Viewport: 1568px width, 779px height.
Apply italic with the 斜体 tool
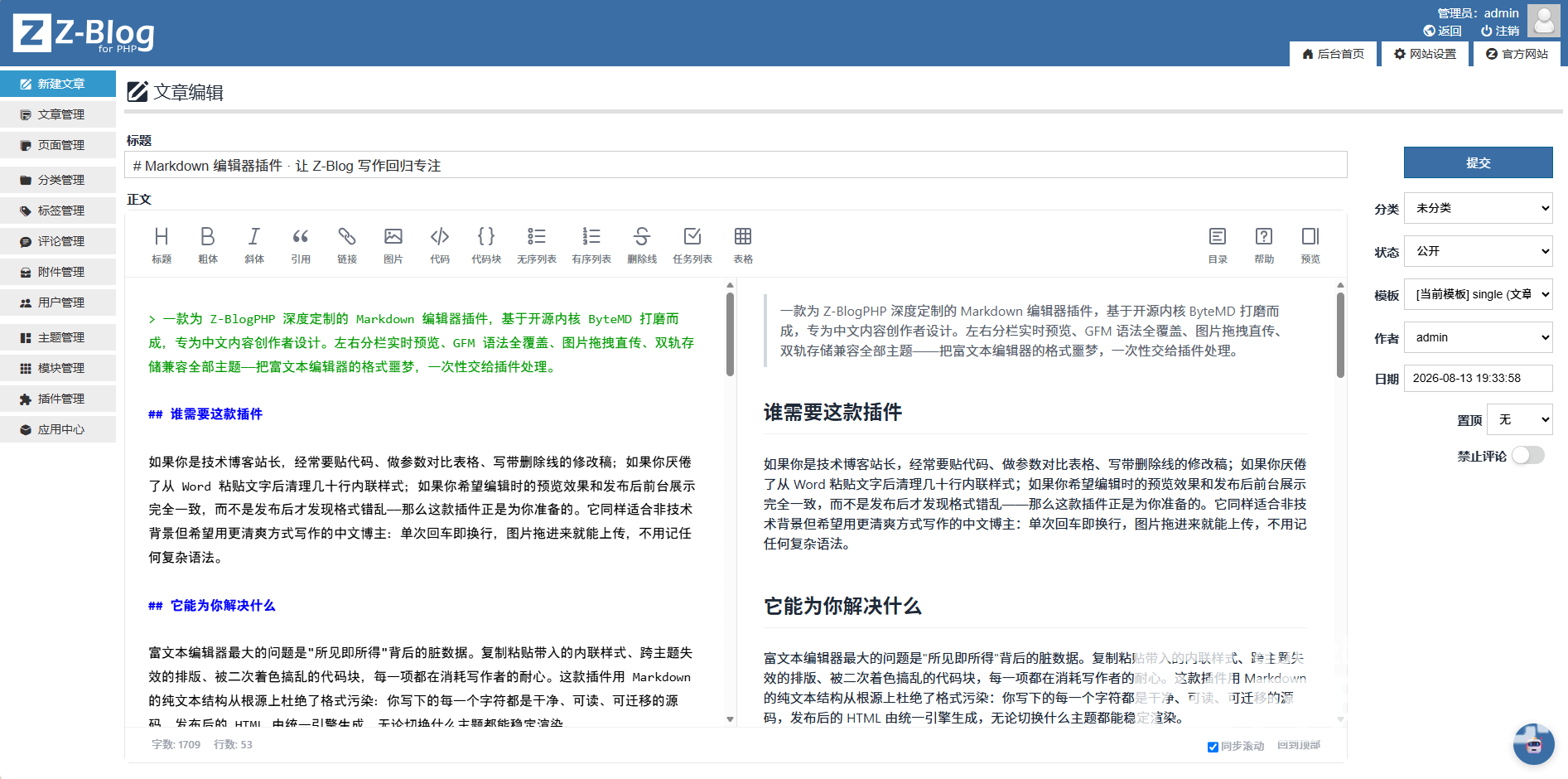[254, 245]
